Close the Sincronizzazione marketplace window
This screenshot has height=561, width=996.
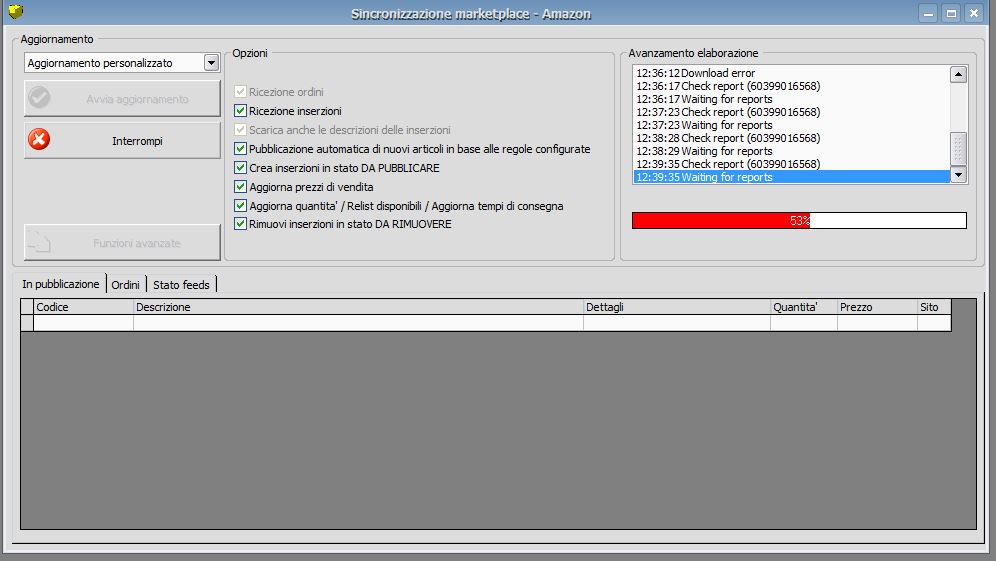click(974, 13)
